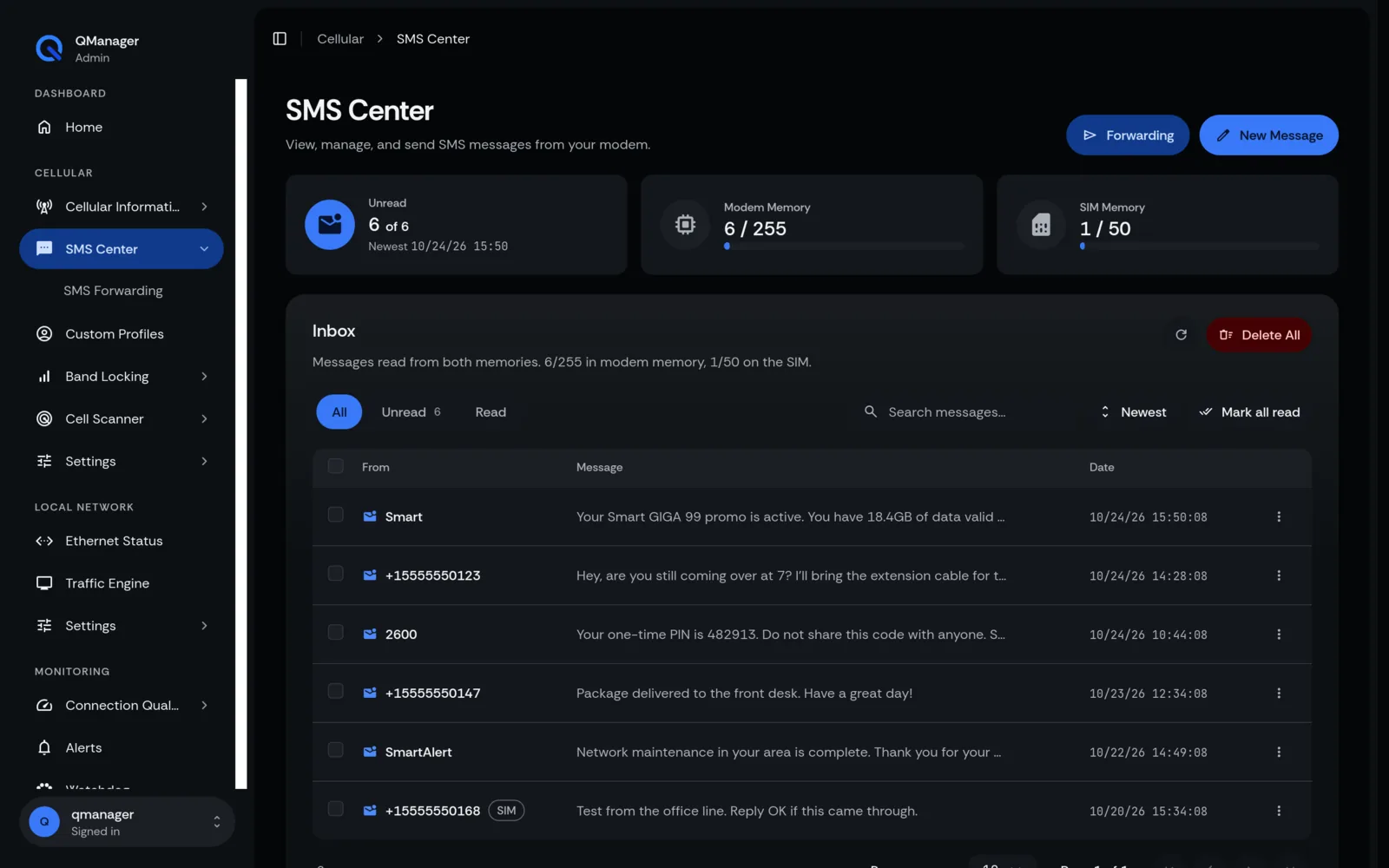This screenshot has width=1389, height=868.
Task: Open actions menu for Smart message
Action: point(1279,517)
